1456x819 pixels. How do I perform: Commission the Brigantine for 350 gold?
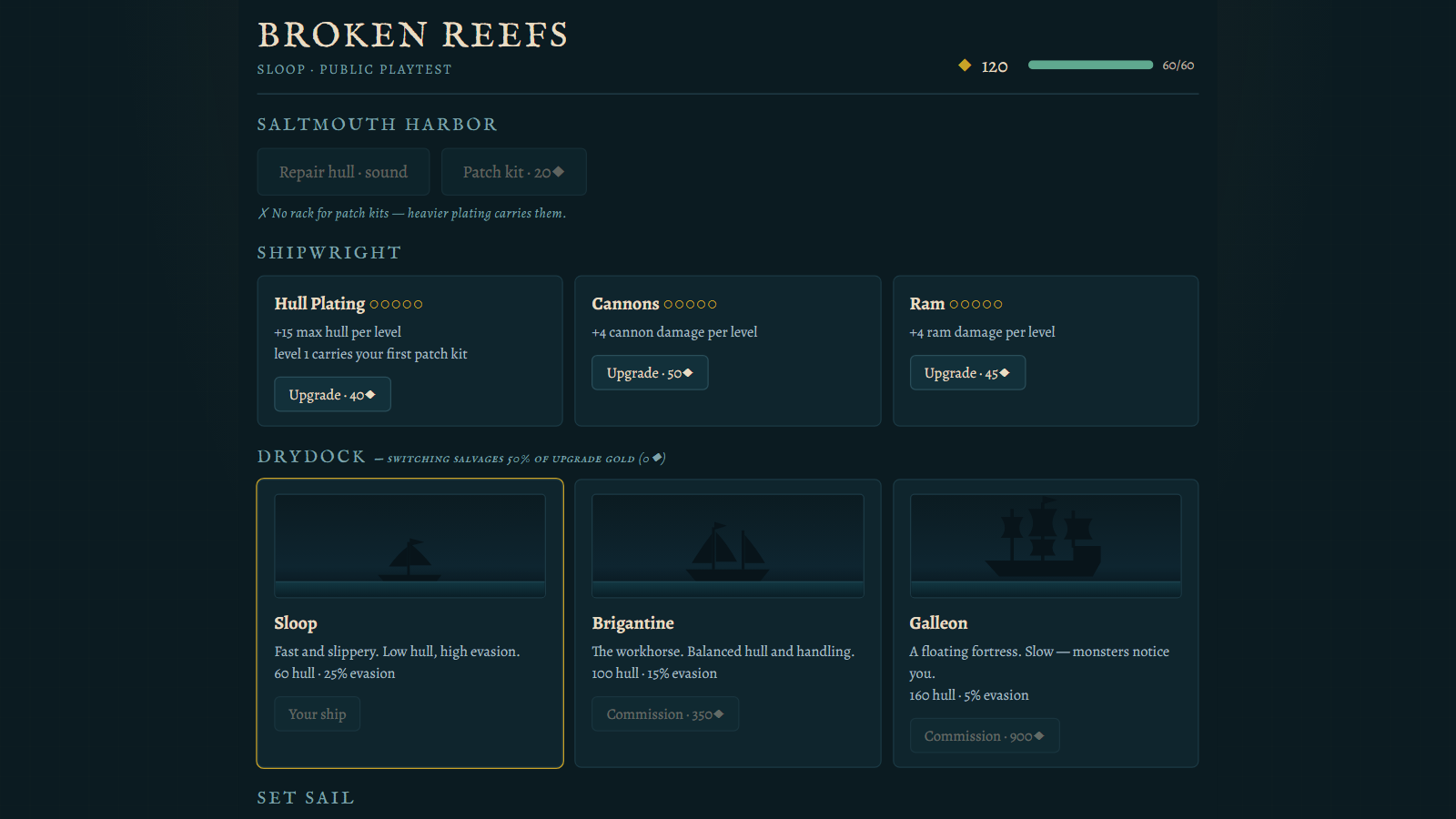[665, 713]
